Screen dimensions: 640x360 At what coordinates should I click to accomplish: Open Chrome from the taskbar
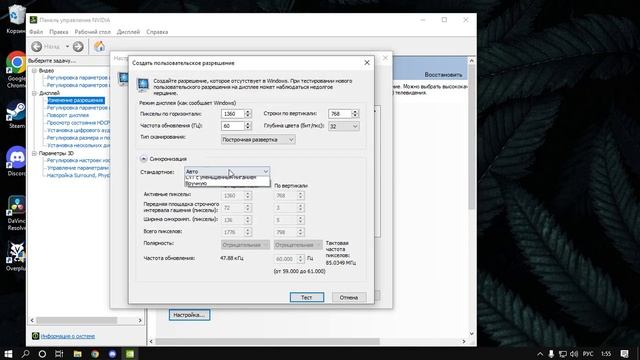point(95,354)
